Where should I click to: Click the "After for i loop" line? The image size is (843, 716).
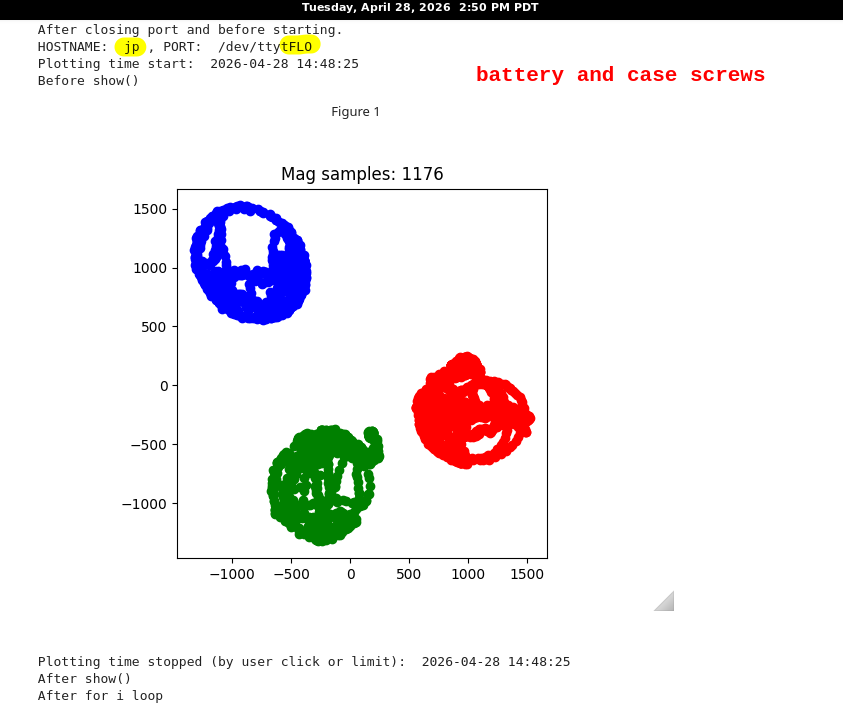(100, 696)
